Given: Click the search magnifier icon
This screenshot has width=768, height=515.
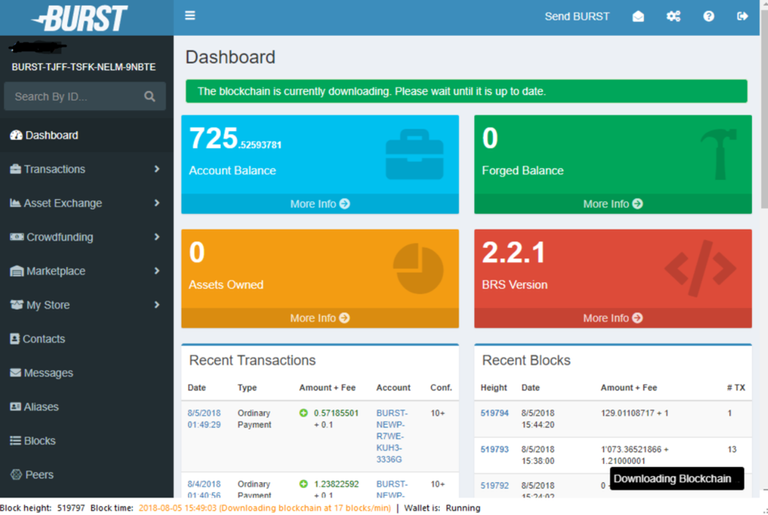Looking at the screenshot, I should tap(150, 97).
